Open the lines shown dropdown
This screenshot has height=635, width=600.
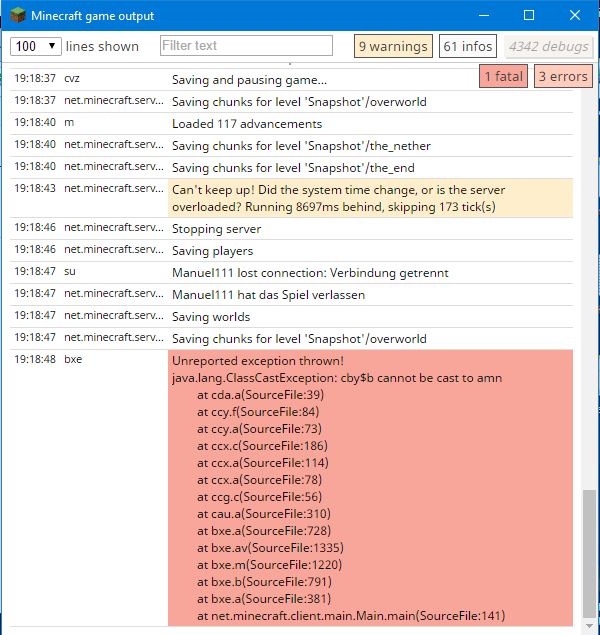pos(36,46)
